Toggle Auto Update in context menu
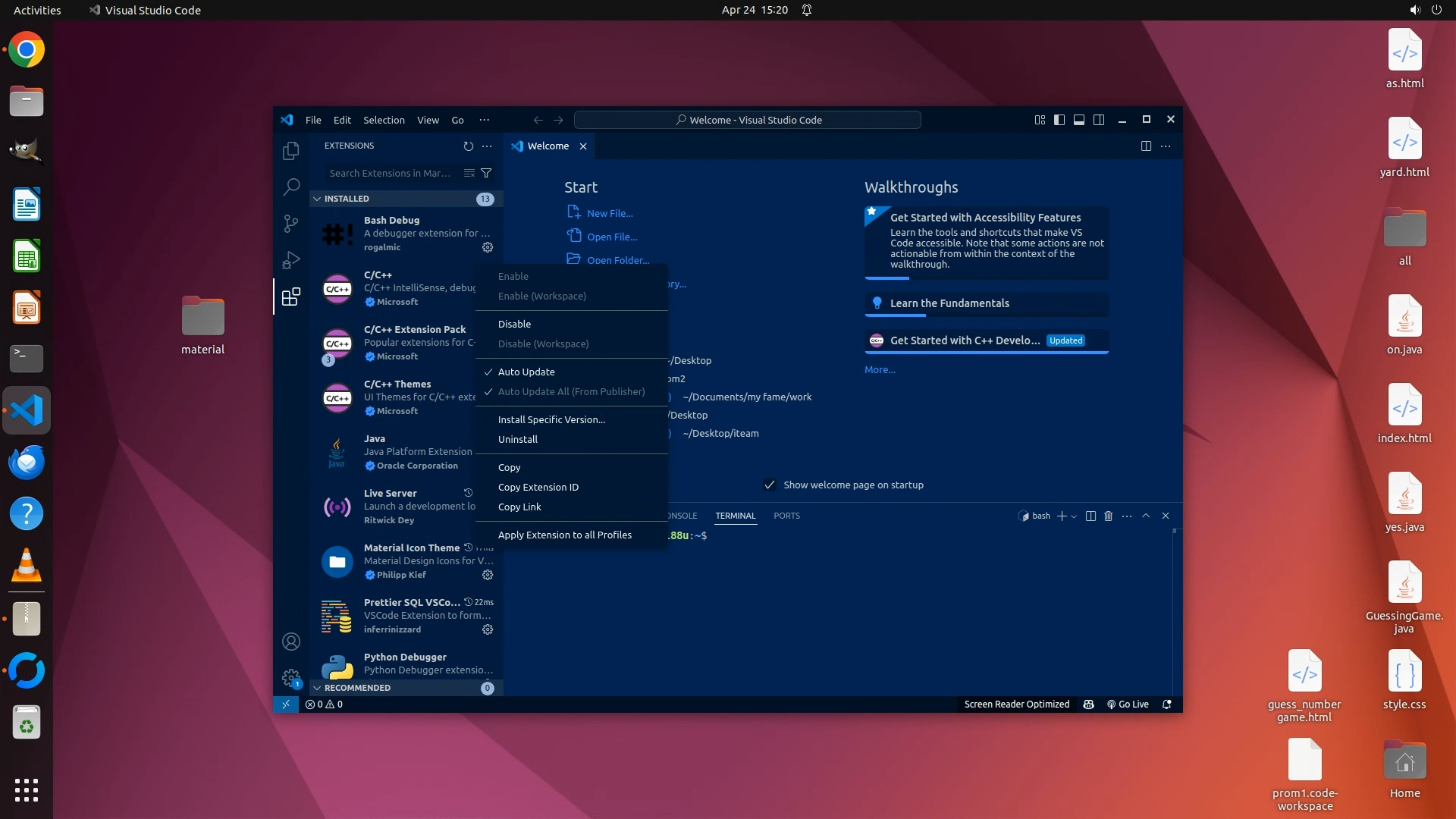The height and width of the screenshot is (819, 1456). (x=526, y=372)
